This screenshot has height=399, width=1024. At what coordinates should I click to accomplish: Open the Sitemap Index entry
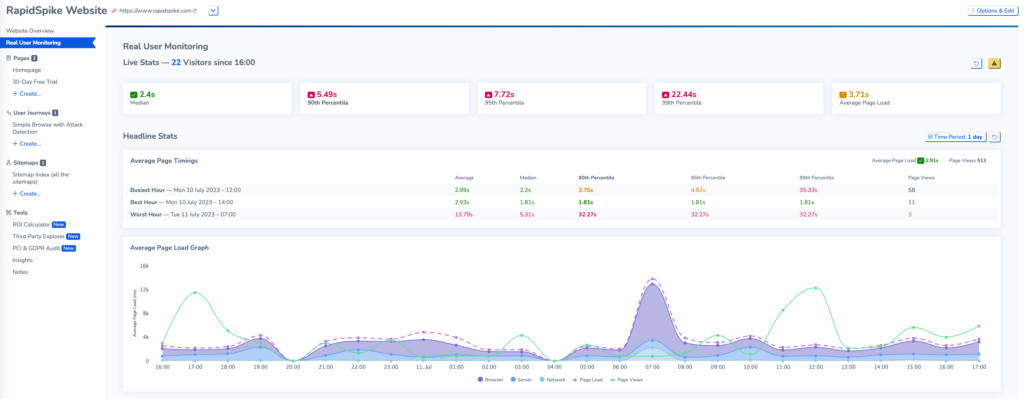(40, 178)
